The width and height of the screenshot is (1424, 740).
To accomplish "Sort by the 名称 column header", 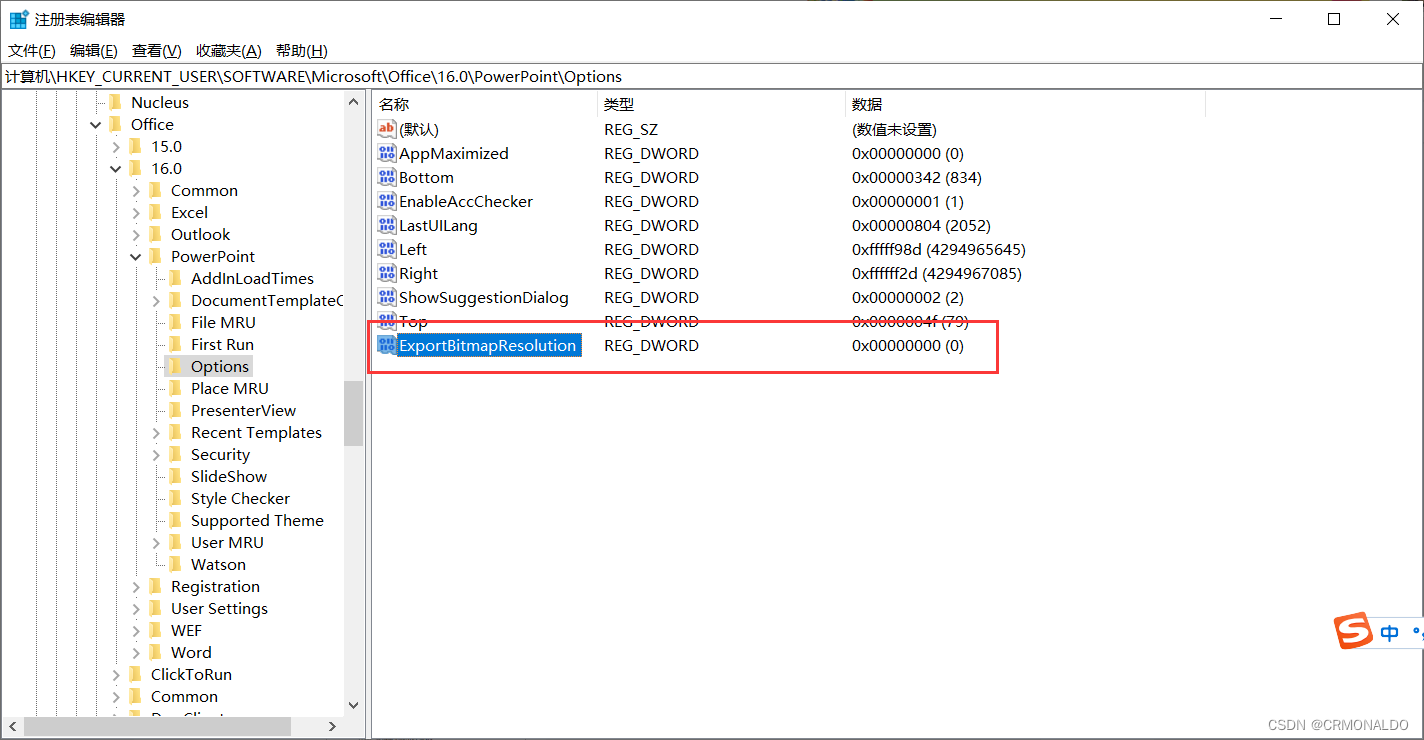I will point(484,104).
